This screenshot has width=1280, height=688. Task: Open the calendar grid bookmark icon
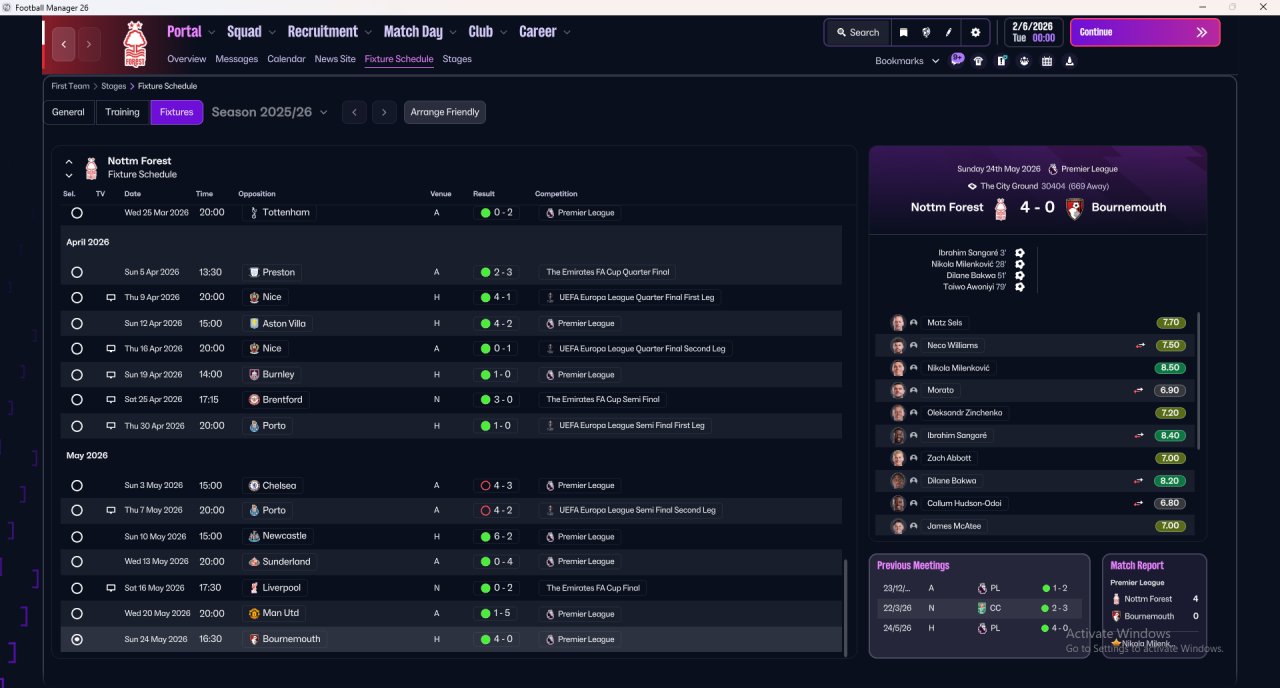[x=1047, y=61]
